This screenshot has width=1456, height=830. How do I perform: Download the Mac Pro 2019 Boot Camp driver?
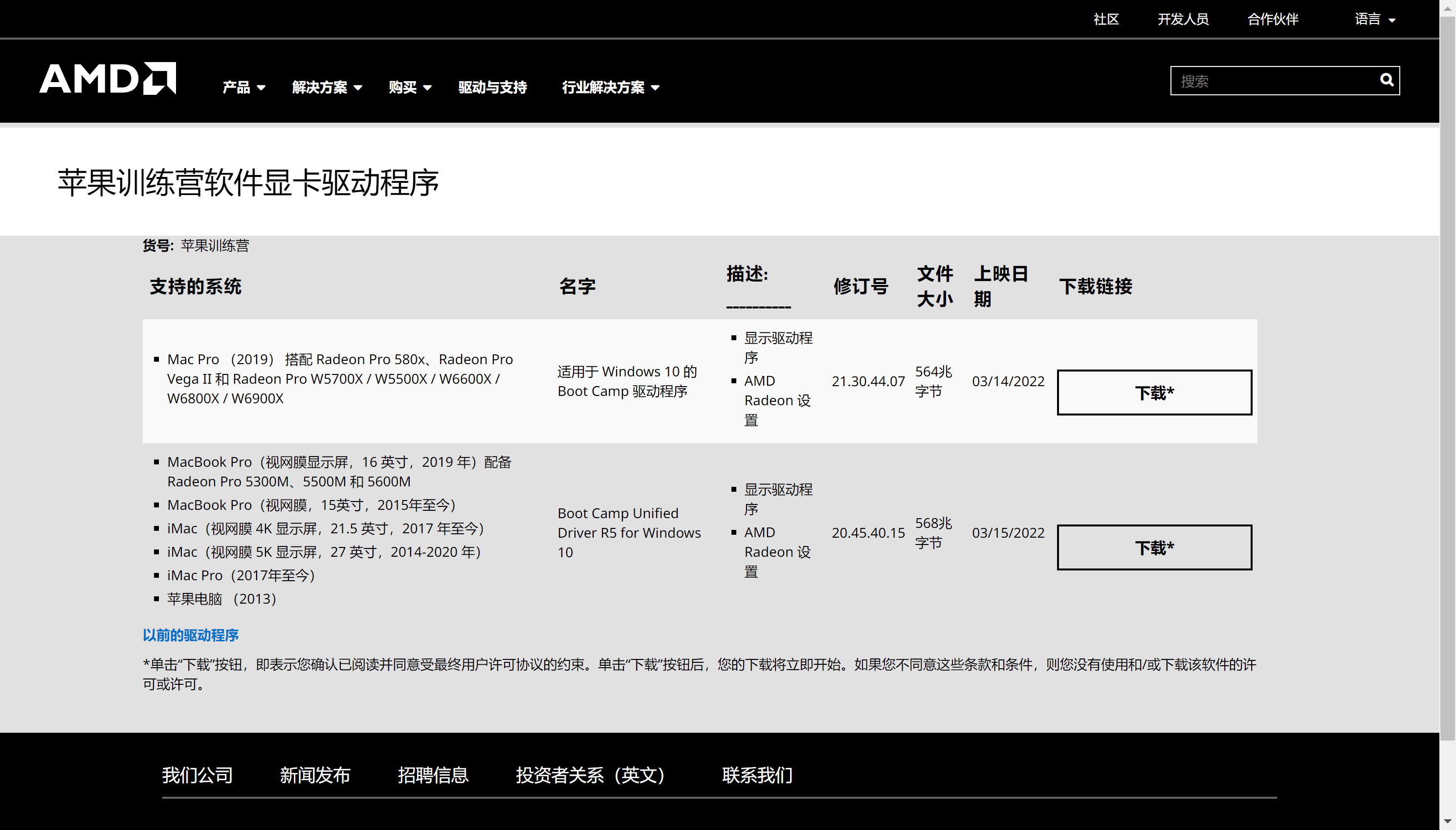click(1154, 393)
